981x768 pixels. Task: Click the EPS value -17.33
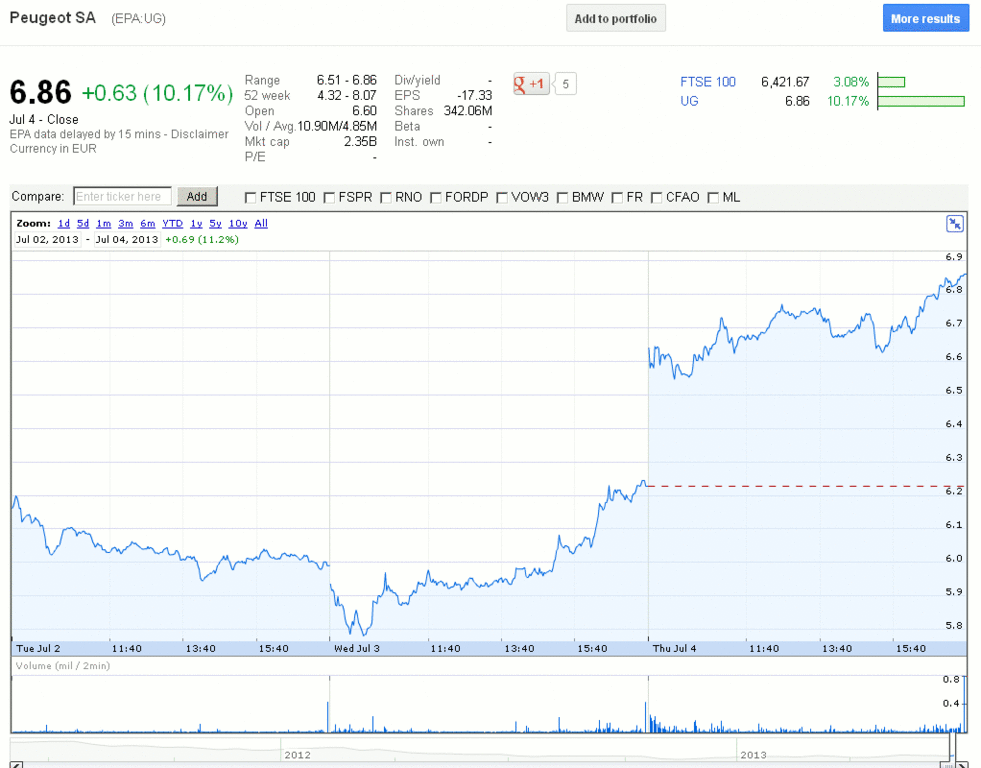pos(474,96)
